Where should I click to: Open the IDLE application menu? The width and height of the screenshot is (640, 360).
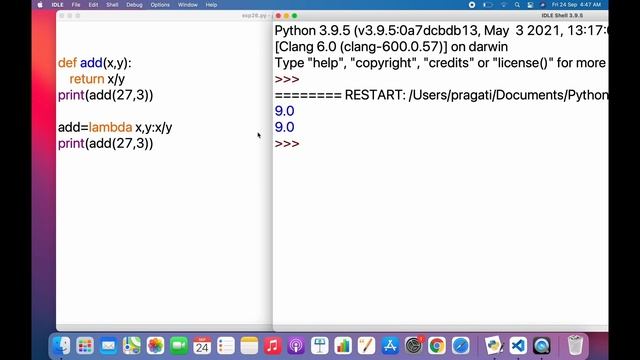(x=58, y=5)
